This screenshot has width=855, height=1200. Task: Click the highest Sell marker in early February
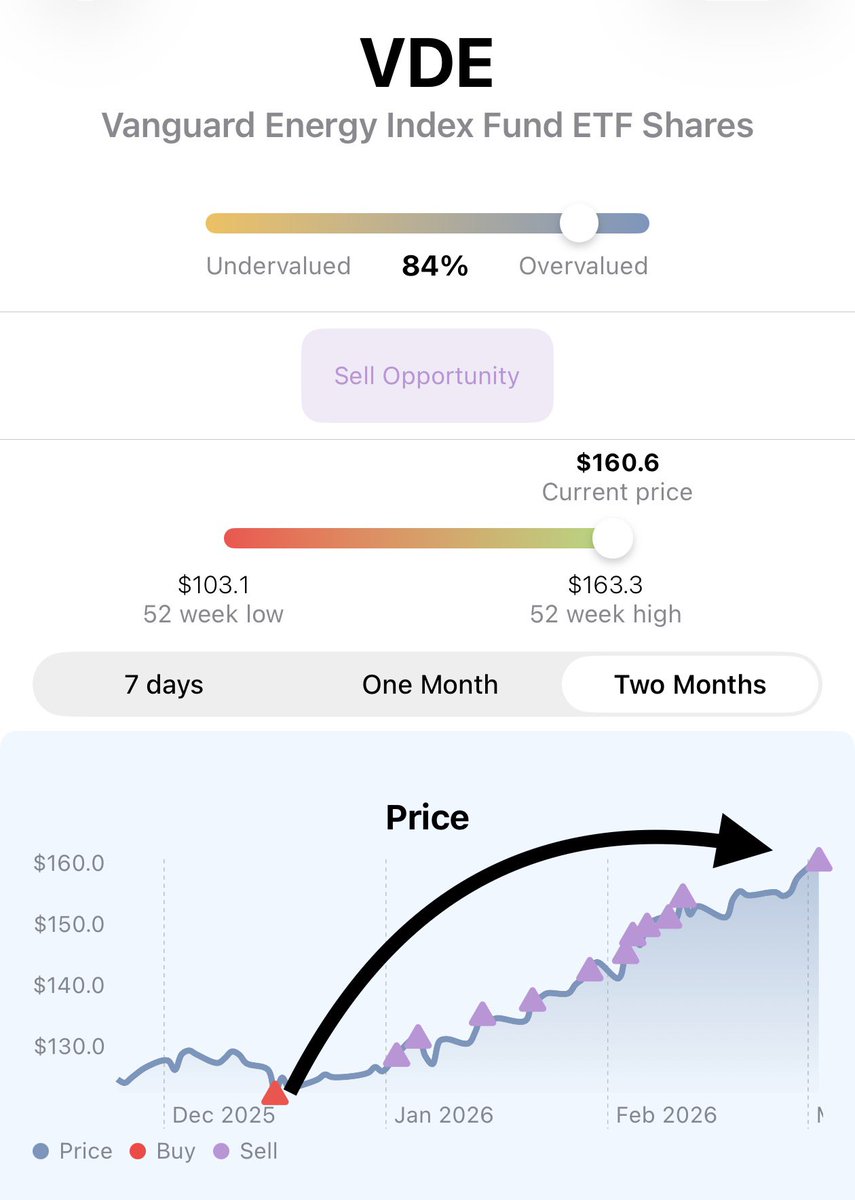point(683,895)
